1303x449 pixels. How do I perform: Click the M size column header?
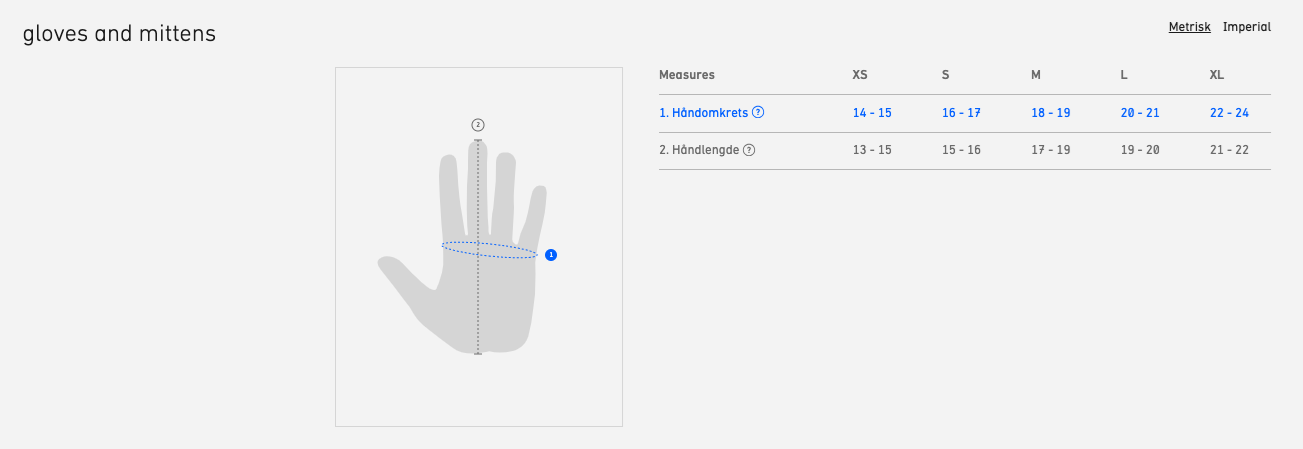[1037, 75]
